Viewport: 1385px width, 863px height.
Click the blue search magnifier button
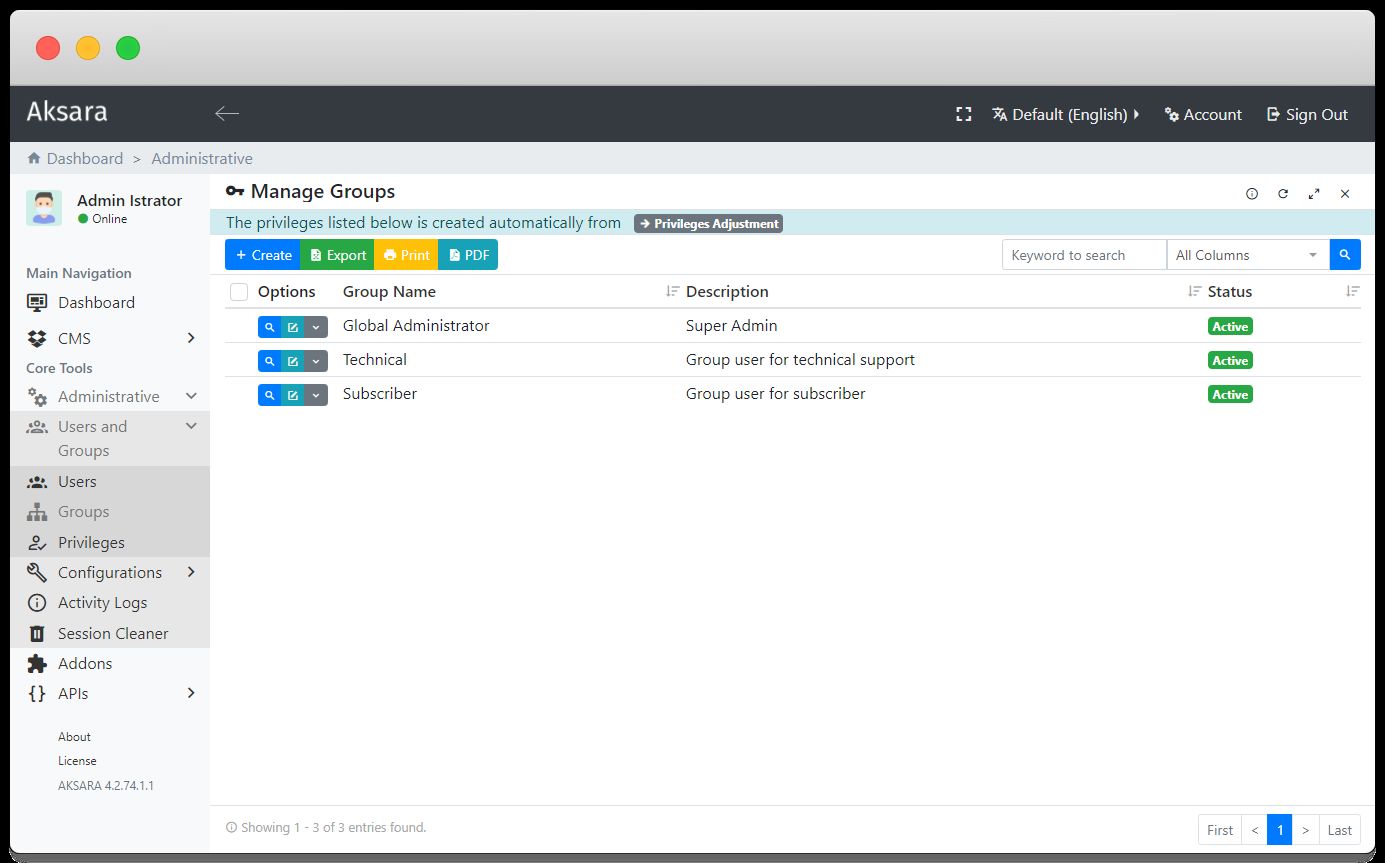[1345, 255]
